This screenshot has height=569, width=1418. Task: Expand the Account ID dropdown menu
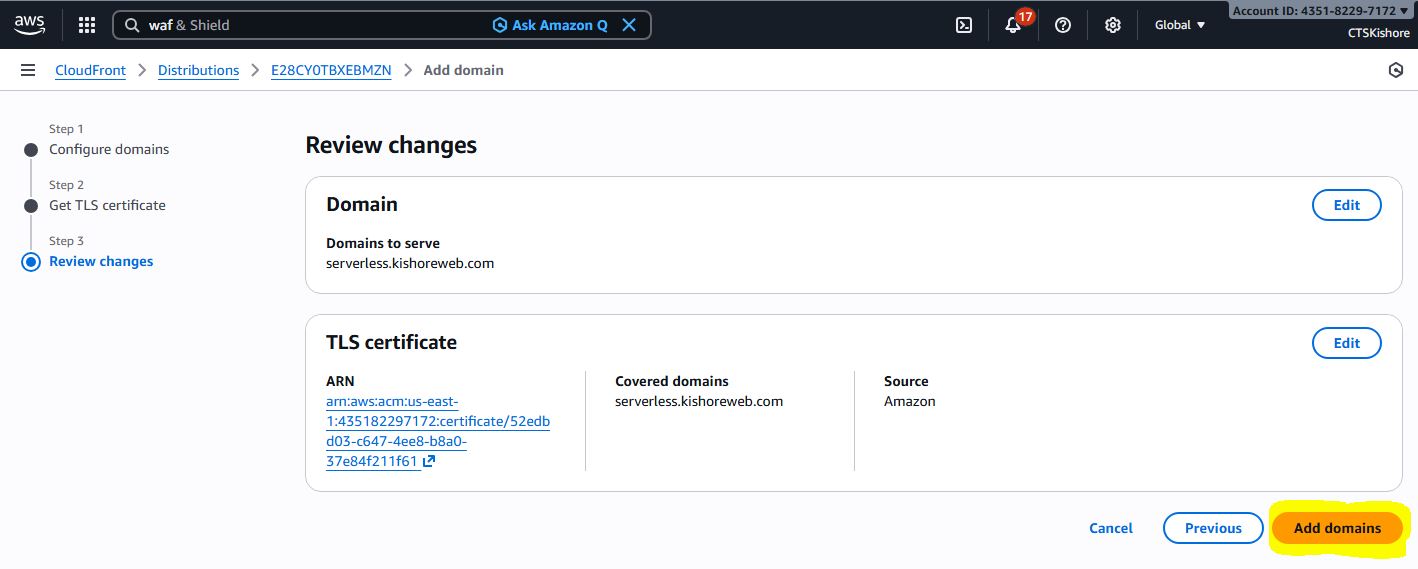click(1320, 11)
